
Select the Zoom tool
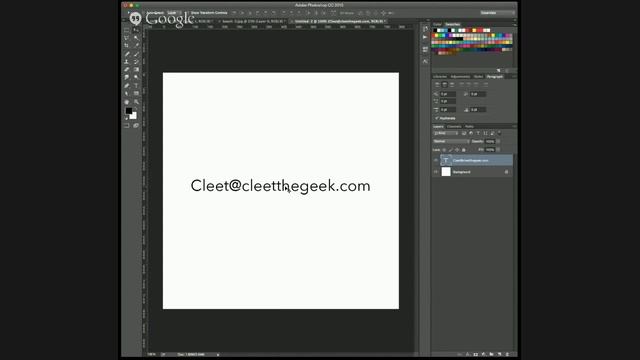[x=136, y=102]
